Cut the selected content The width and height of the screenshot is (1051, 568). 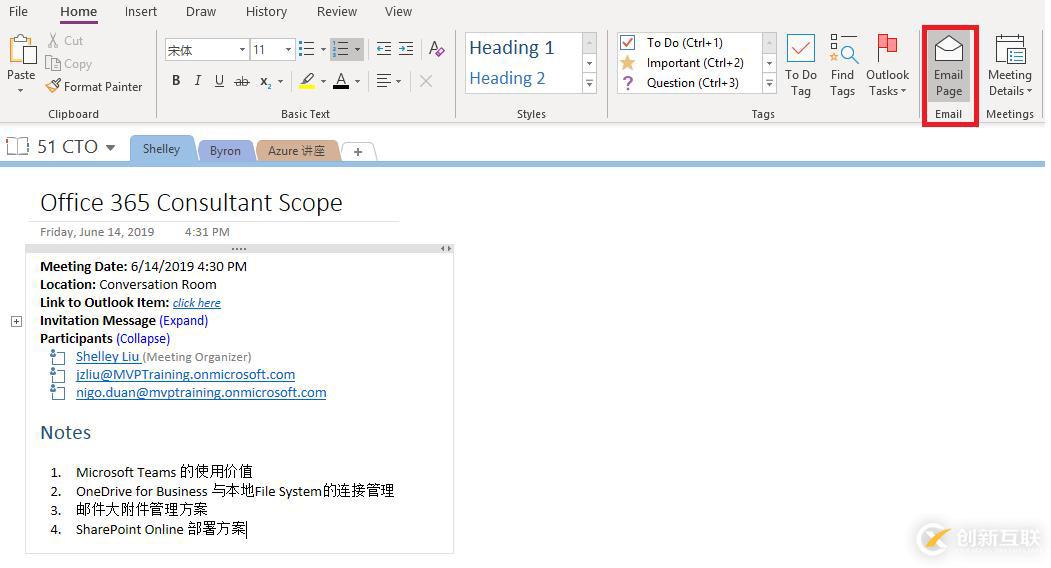tap(65, 41)
